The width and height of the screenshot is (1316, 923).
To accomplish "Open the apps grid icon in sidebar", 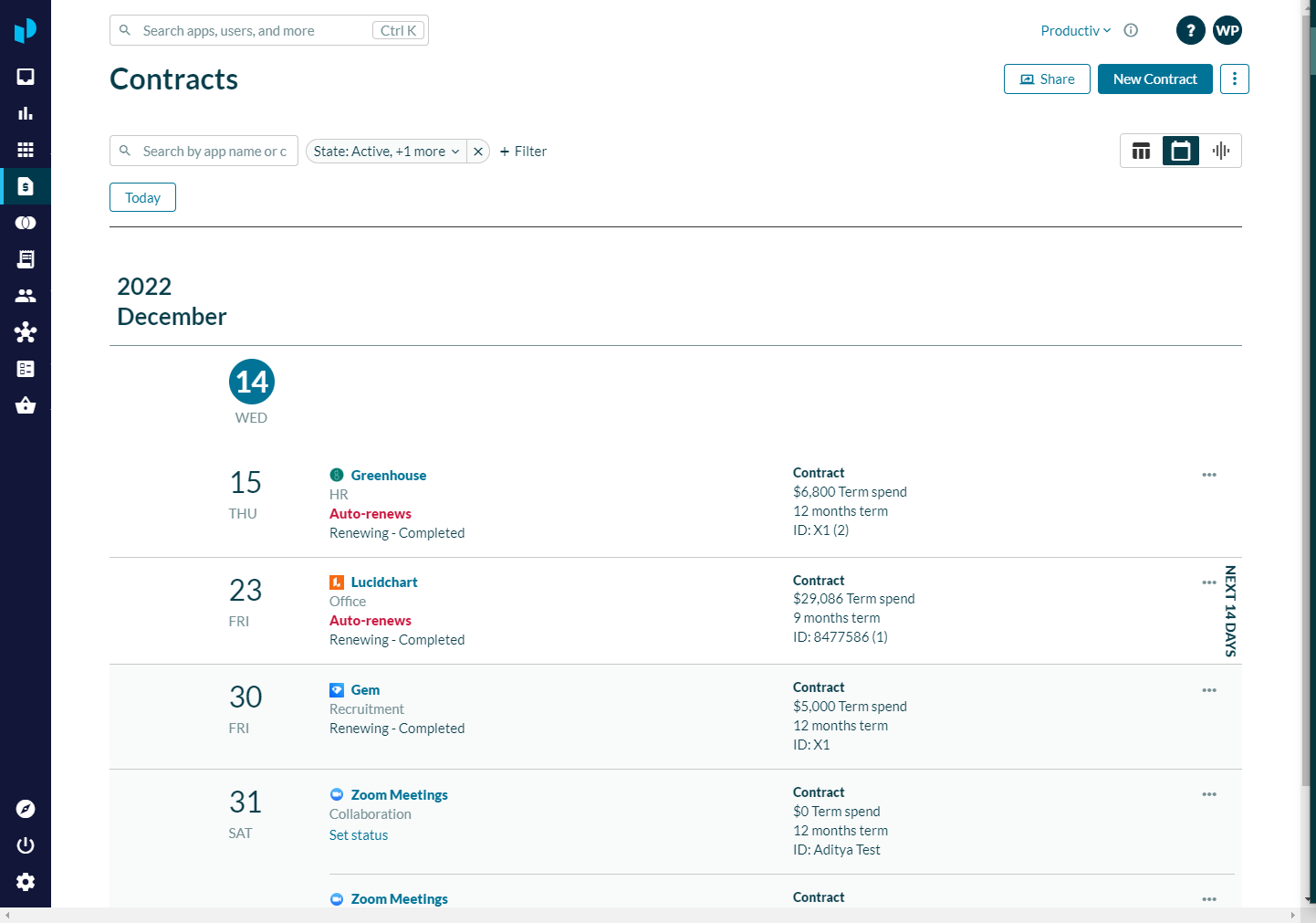I will (26, 150).
